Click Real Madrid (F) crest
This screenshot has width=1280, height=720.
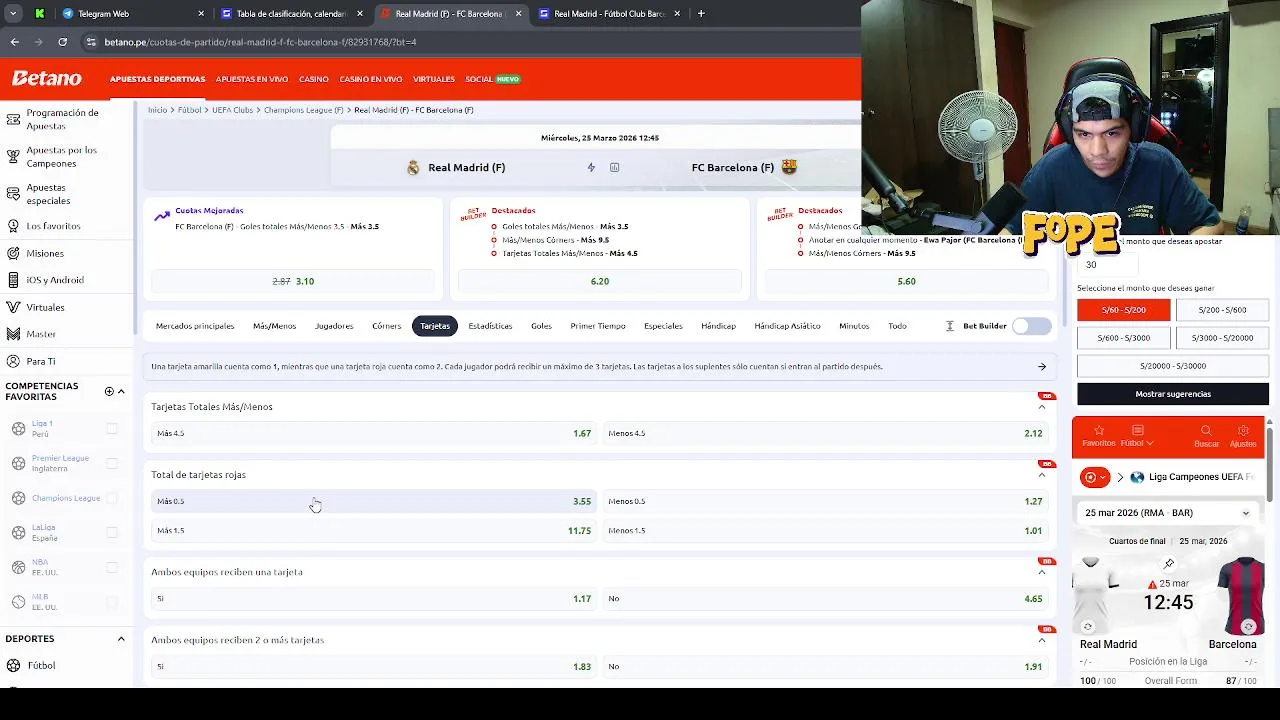point(413,167)
